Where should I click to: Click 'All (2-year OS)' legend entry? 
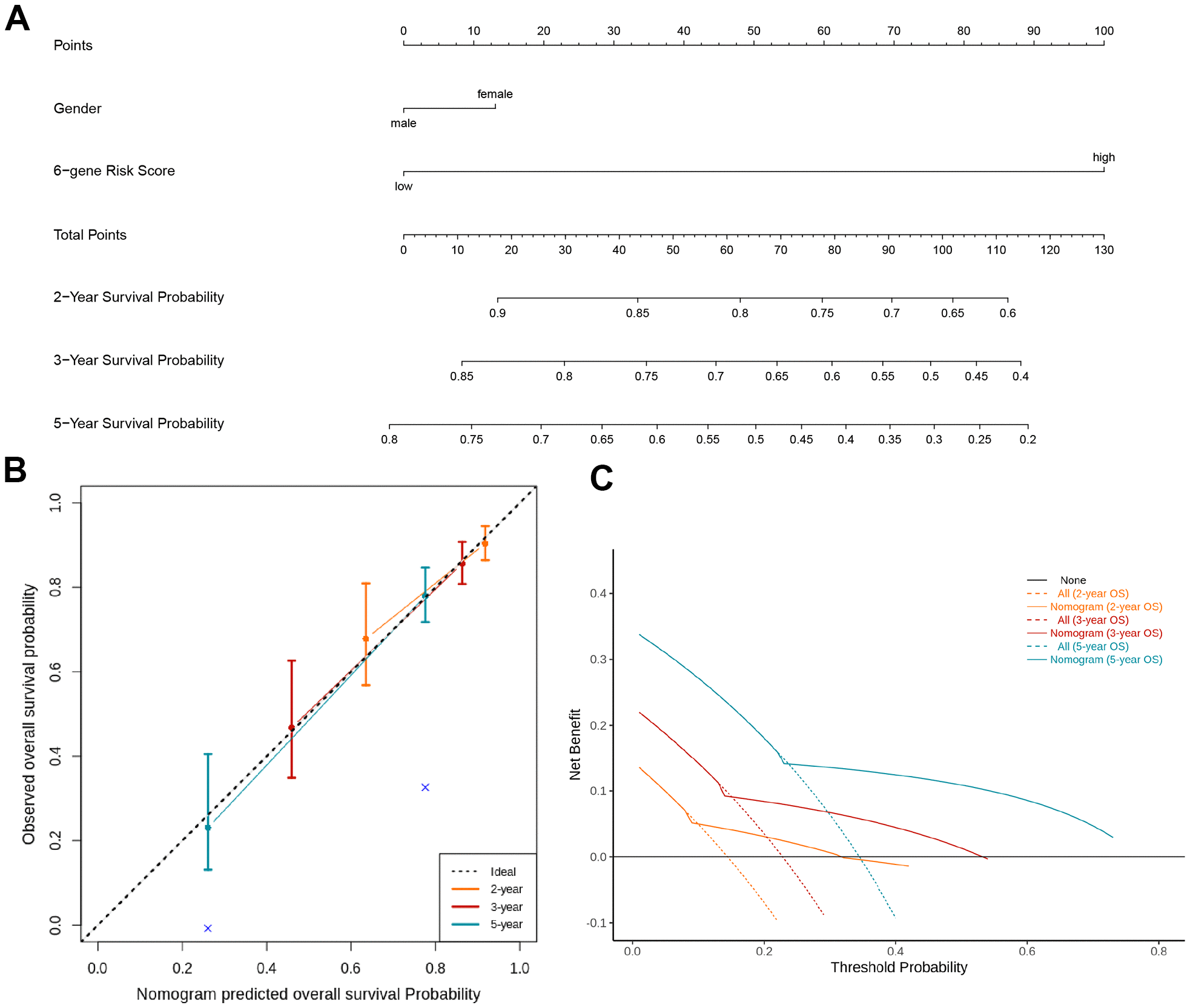point(1093,594)
